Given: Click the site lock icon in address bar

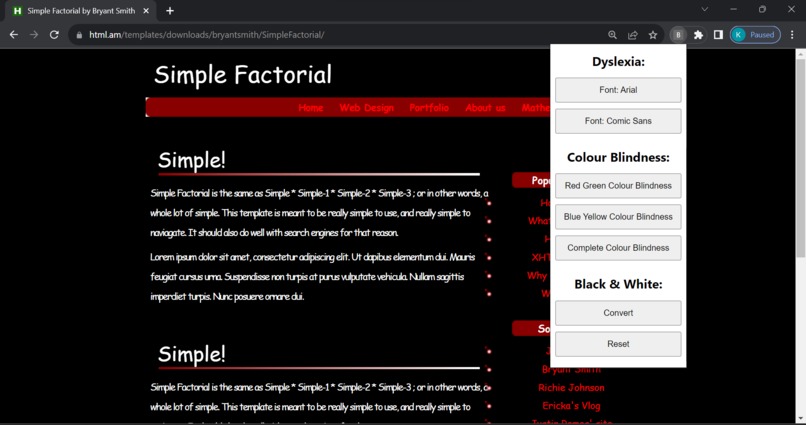Looking at the screenshot, I should pyautogui.click(x=79, y=35).
